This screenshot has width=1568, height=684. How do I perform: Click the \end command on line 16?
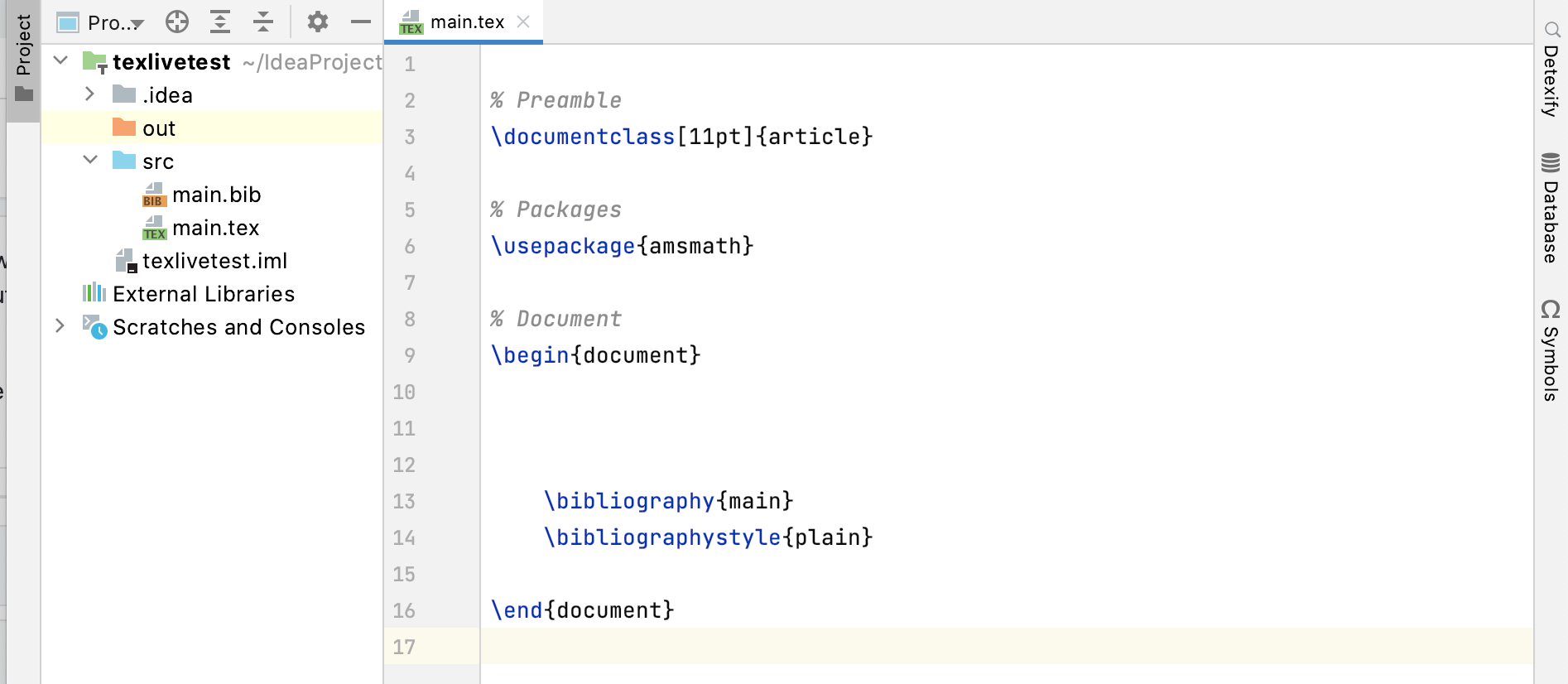point(517,610)
